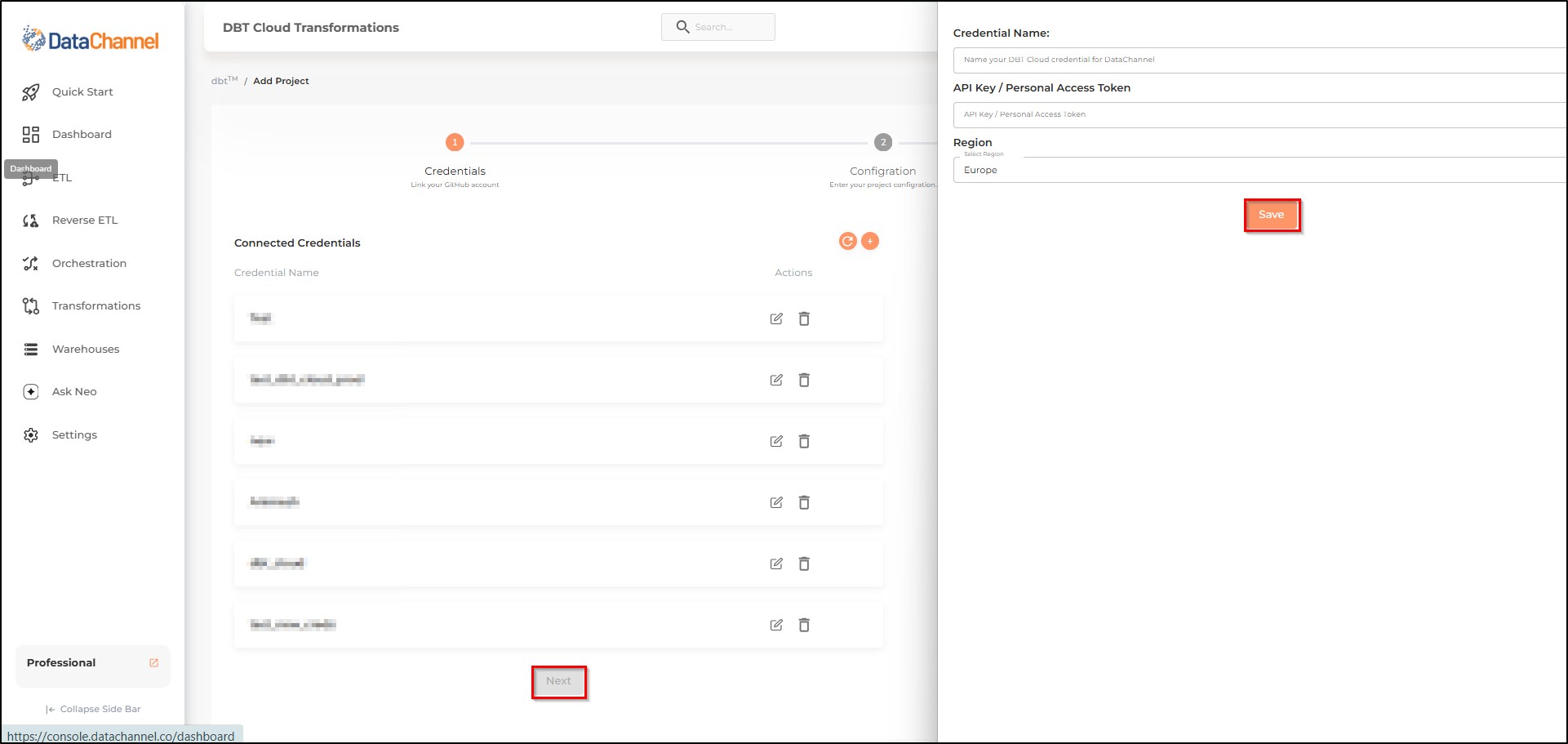Screen dimensions: 1568x744
Task: Click the Add Project breadcrumb text
Action: [x=281, y=81]
